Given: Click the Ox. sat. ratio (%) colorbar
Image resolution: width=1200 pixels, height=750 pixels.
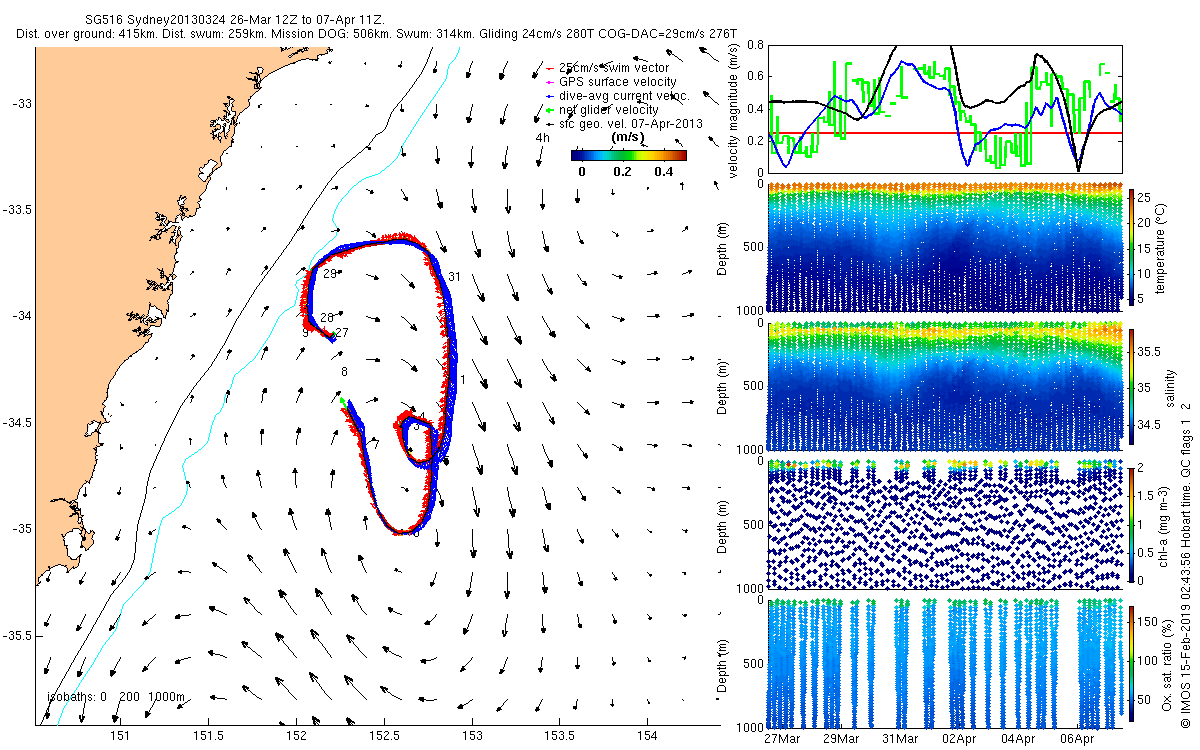Looking at the screenshot, I should pyautogui.click(x=1132, y=663).
